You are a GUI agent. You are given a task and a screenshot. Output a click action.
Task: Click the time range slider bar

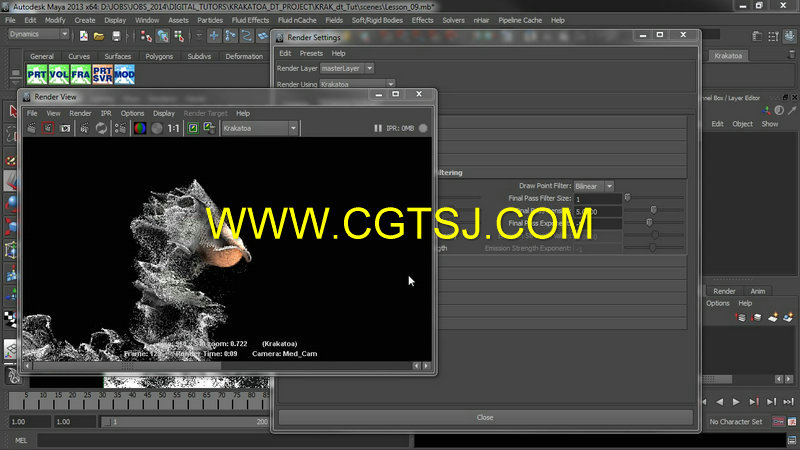(x=184, y=421)
